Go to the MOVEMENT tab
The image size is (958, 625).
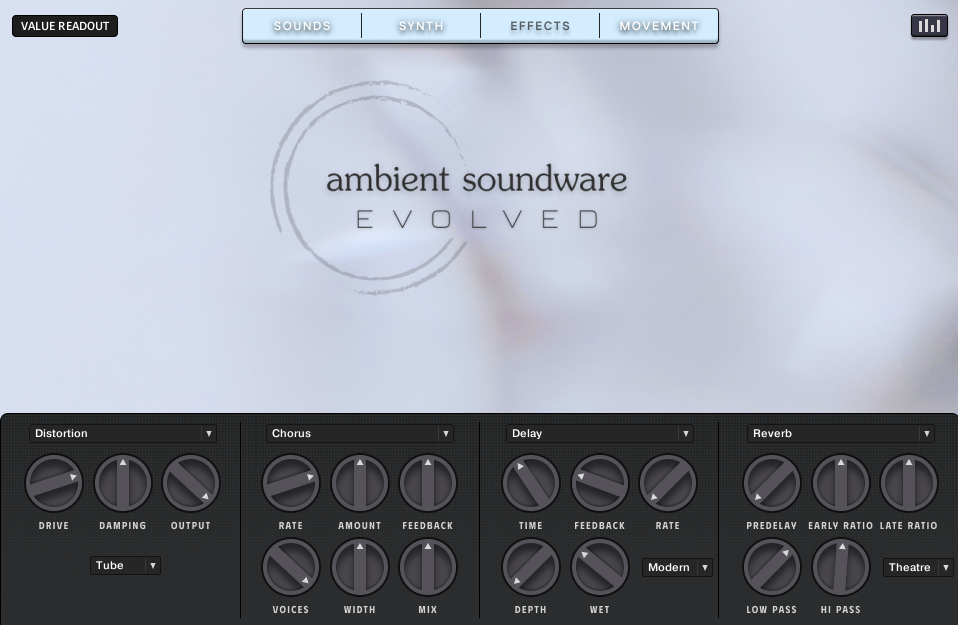(659, 26)
